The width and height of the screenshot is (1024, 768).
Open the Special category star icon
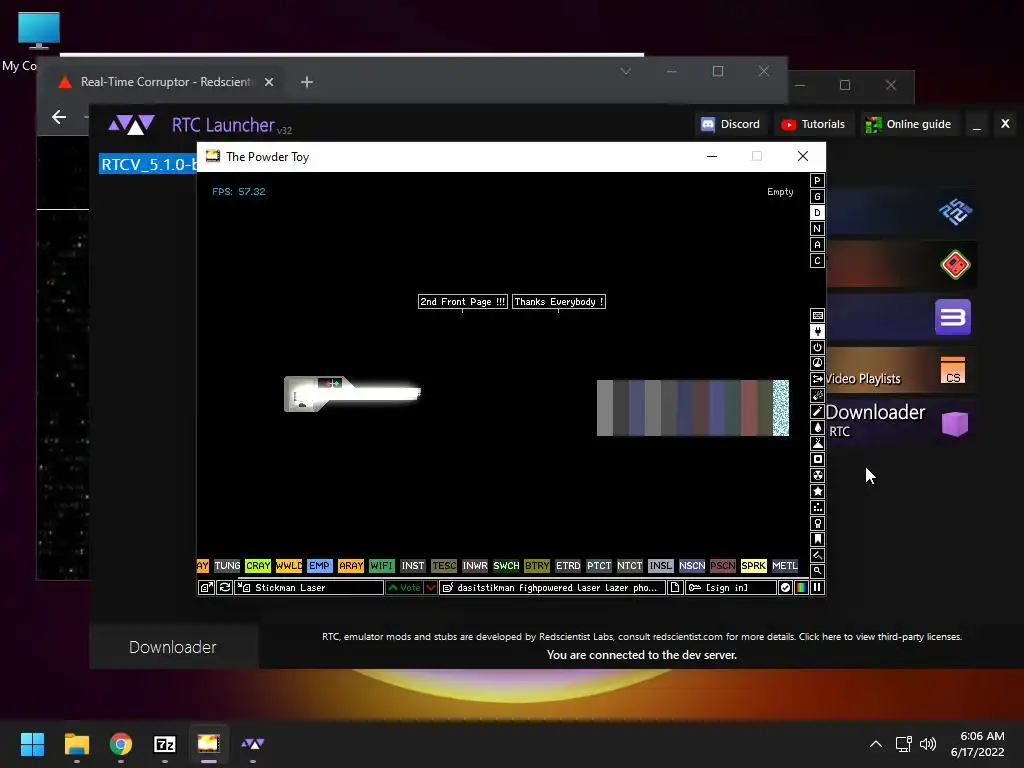click(817, 491)
